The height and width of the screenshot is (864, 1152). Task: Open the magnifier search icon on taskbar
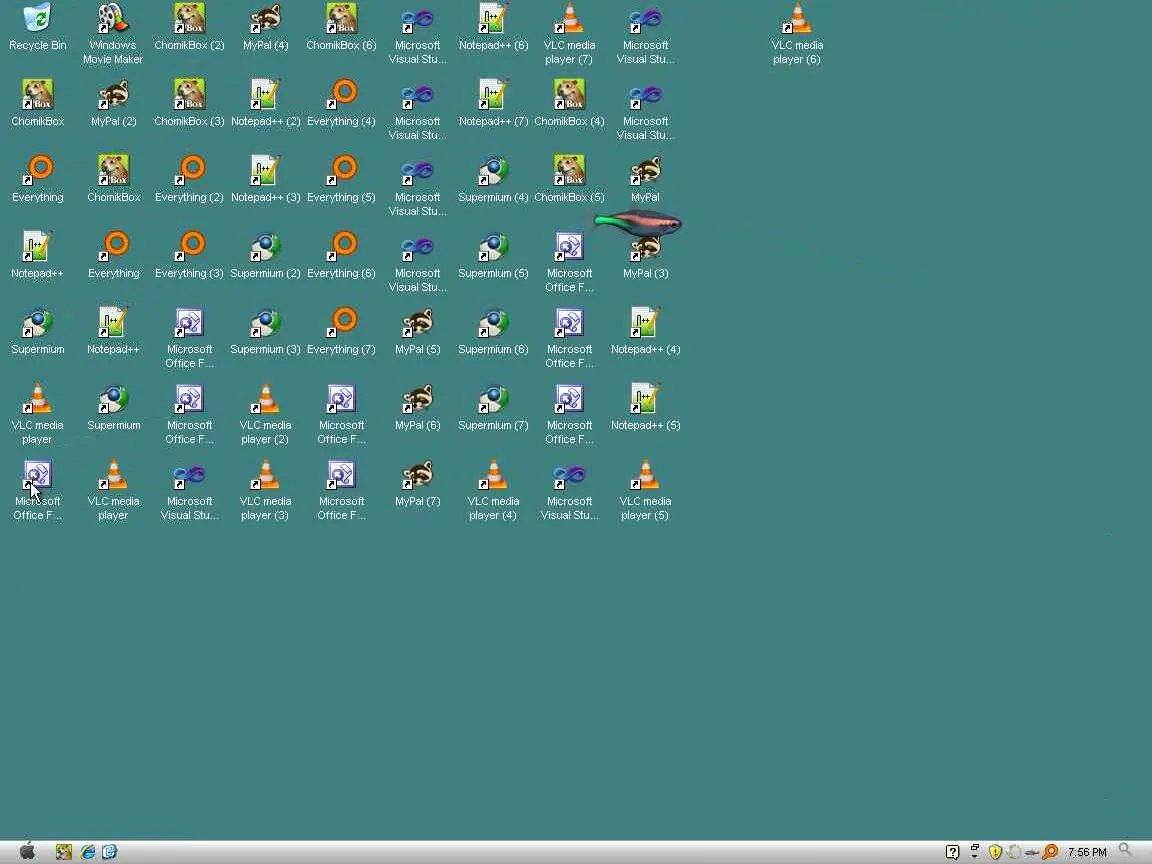(x=1126, y=851)
